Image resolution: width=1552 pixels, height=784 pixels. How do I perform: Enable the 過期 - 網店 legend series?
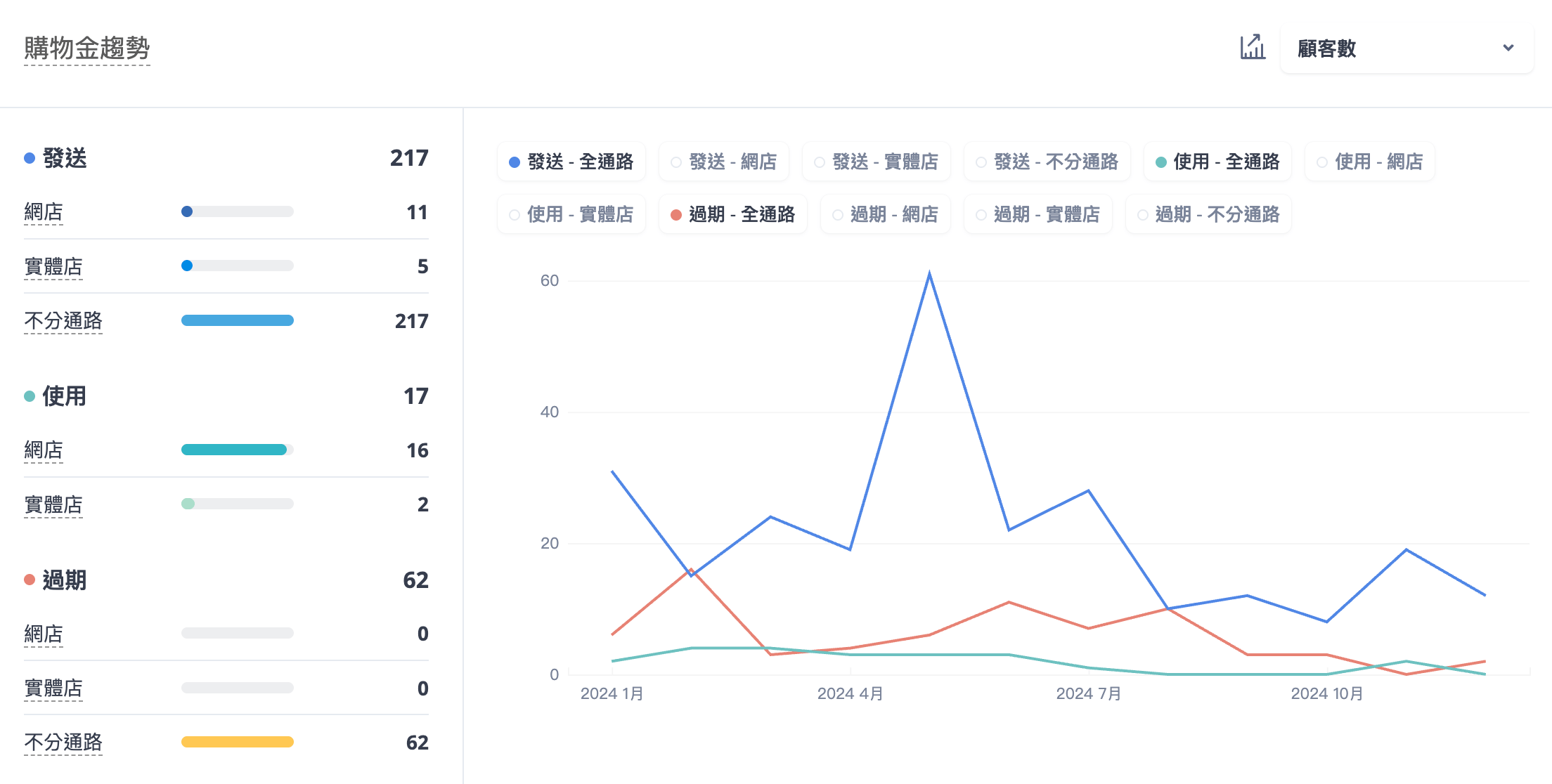click(886, 214)
